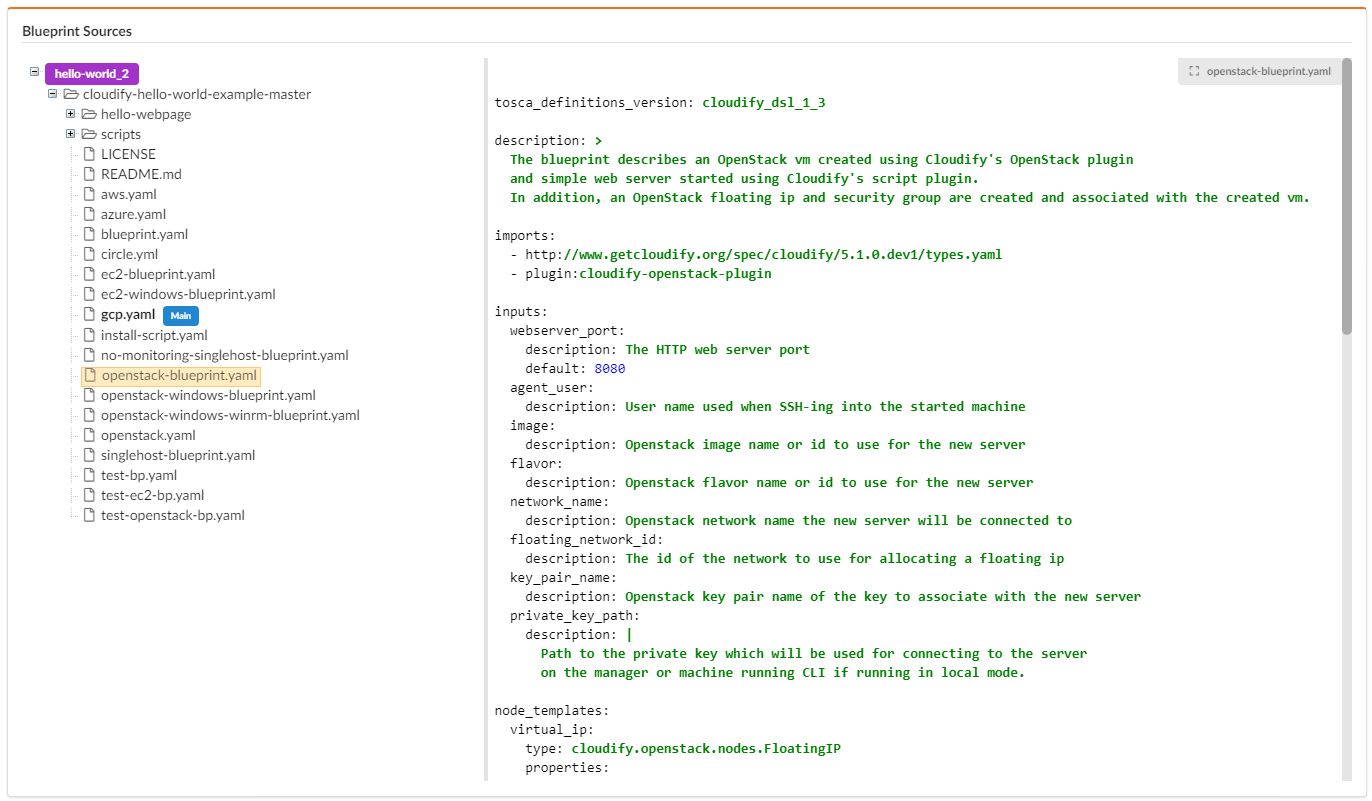Click the fullscreen icon beside openstack-blueprint.yaml label
The height and width of the screenshot is (801, 1372).
pyautogui.click(x=1194, y=72)
